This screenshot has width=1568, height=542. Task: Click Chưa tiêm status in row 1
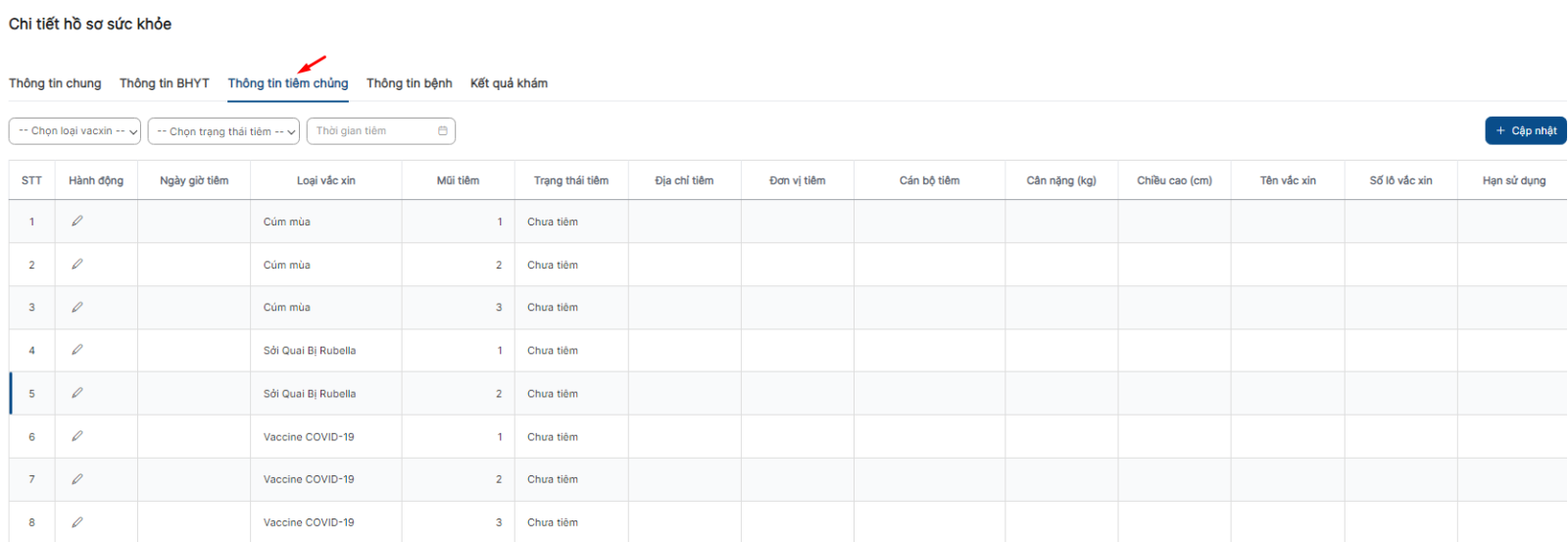click(x=553, y=222)
